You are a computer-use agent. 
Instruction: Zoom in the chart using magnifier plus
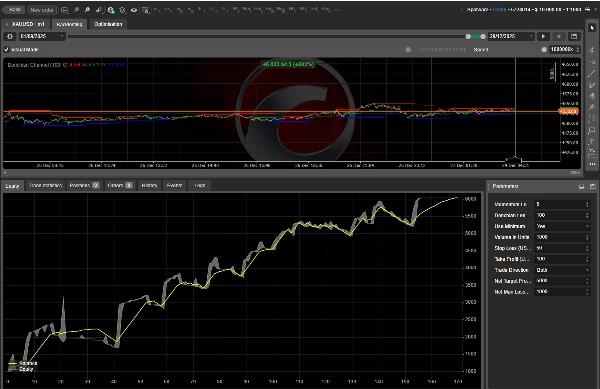(x=87, y=10)
